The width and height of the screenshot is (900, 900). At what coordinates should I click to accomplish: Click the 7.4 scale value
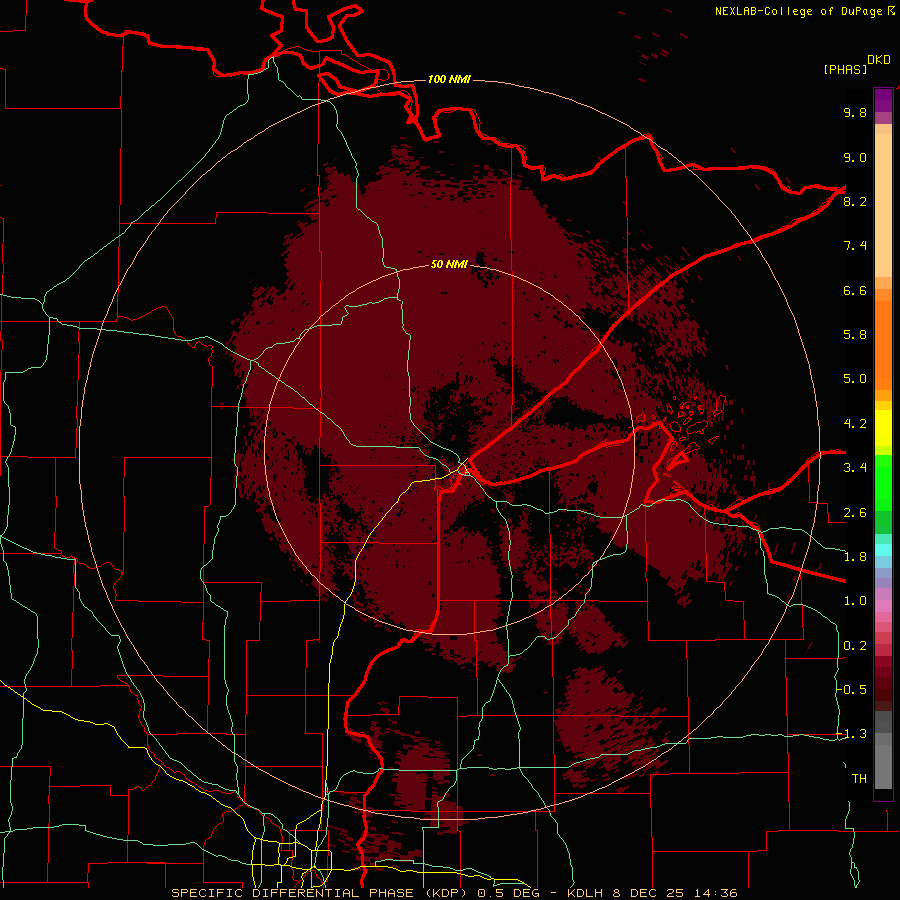855,246
